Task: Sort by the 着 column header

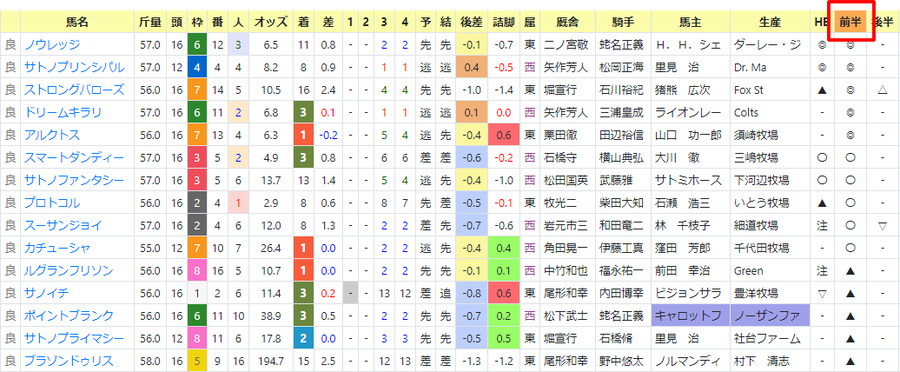Action: coord(304,22)
